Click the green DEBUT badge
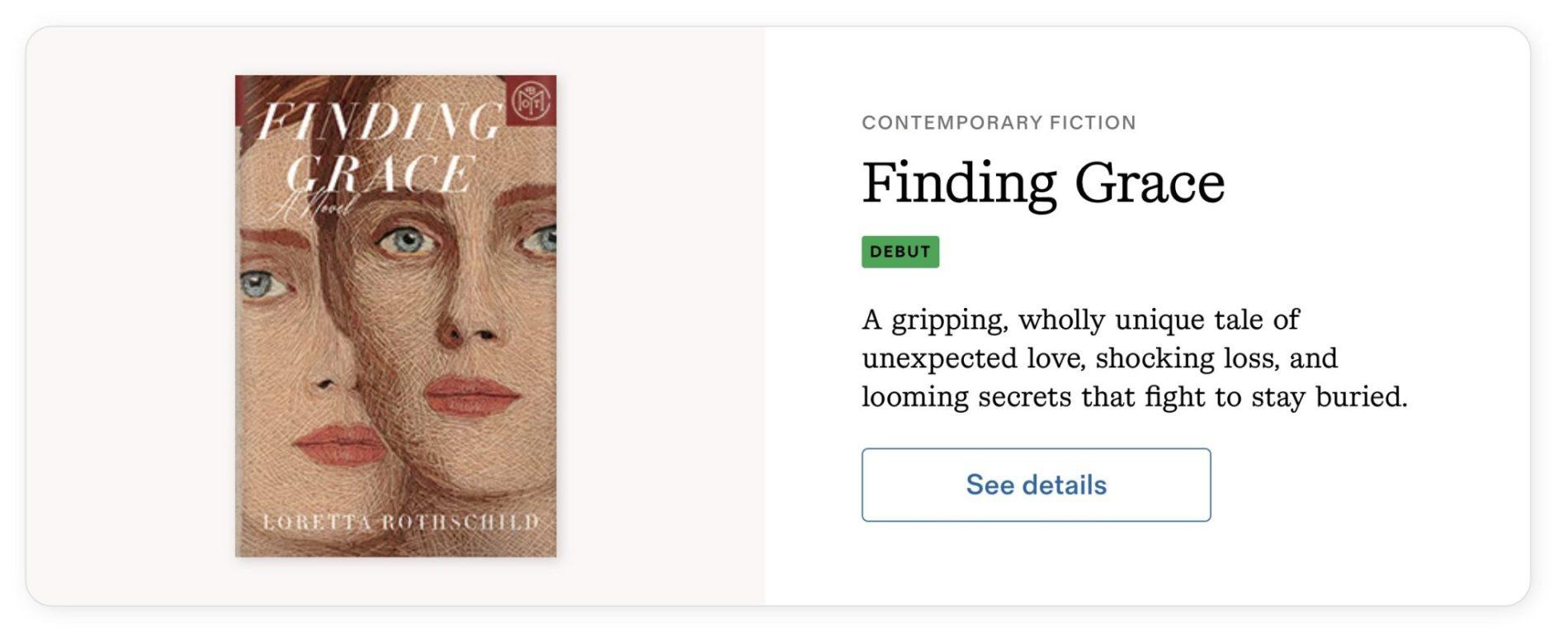This screenshot has height=635, width=1568. (x=900, y=252)
